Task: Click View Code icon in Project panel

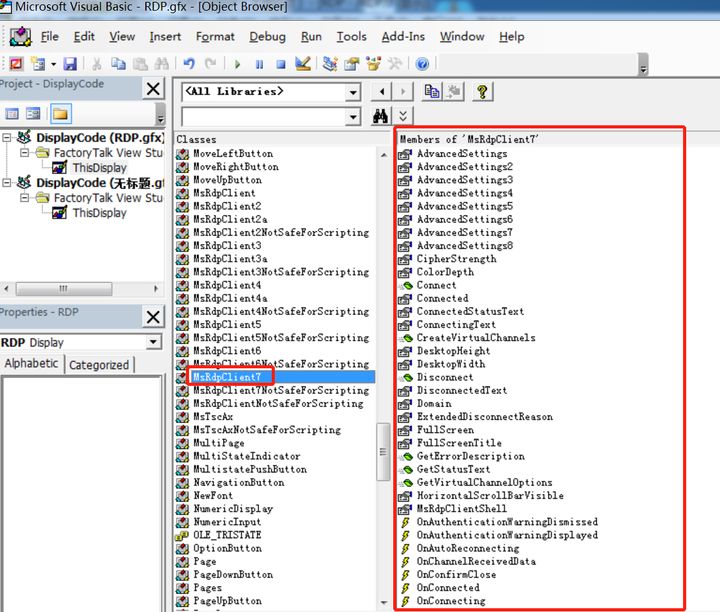Action: point(12,113)
